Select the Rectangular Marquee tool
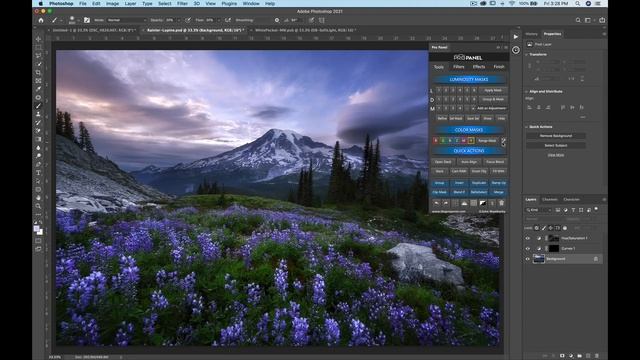 (x=38, y=47)
